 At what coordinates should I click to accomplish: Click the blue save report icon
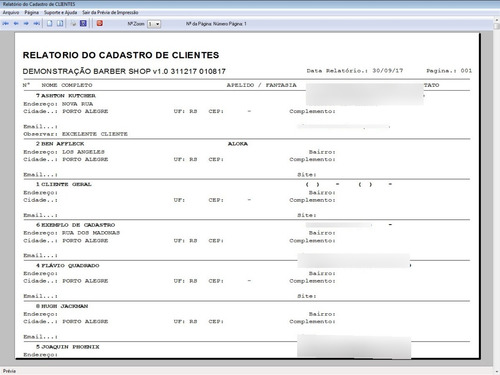pyautogui.click(x=83, y=23)
